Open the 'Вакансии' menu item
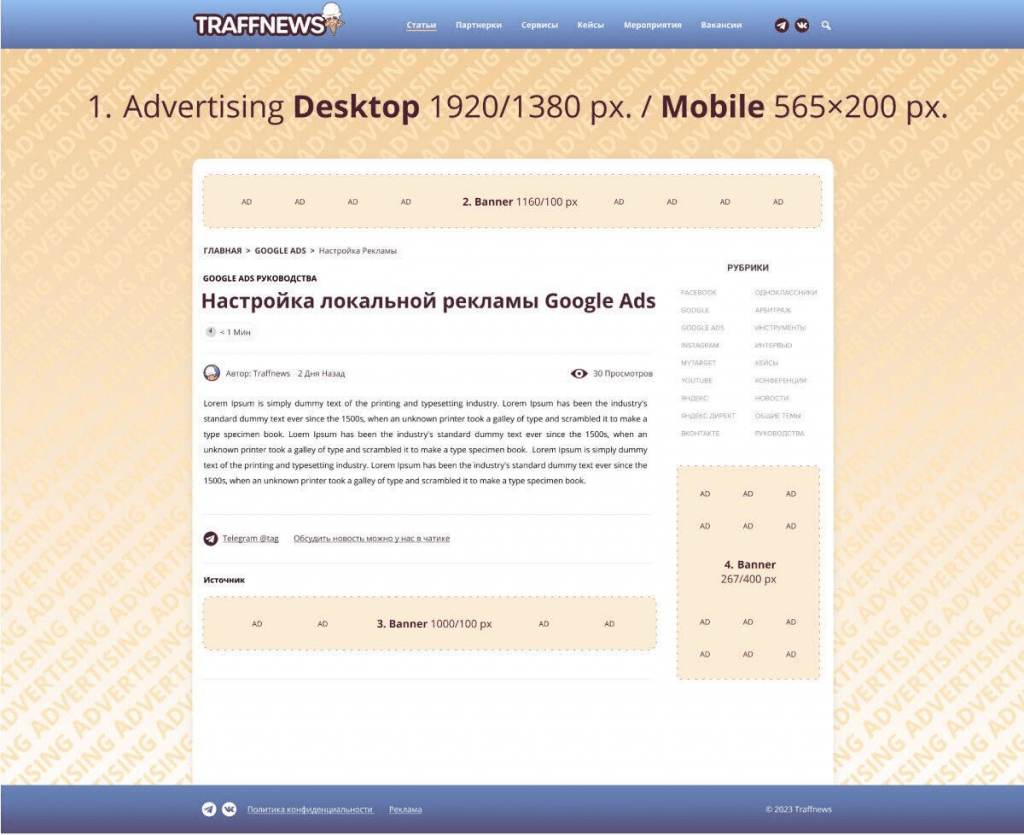 tap(721, 25)
